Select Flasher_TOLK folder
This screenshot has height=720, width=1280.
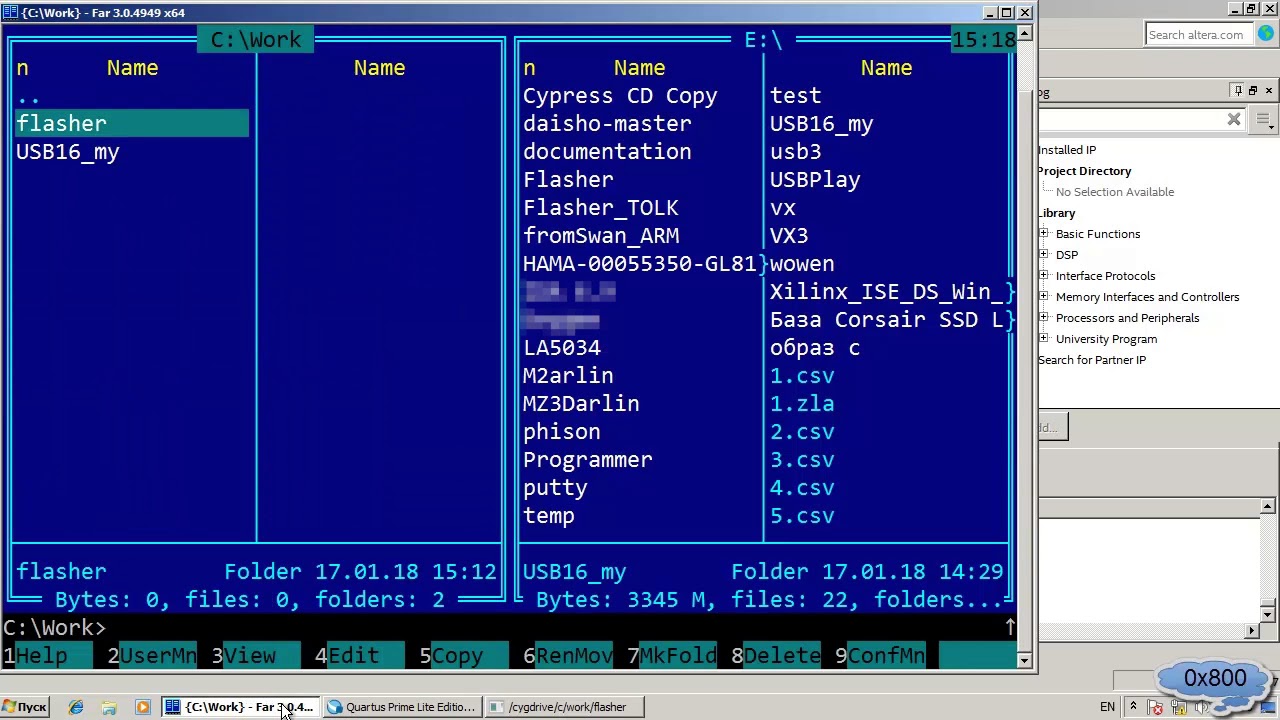click(x=601, y=208)
